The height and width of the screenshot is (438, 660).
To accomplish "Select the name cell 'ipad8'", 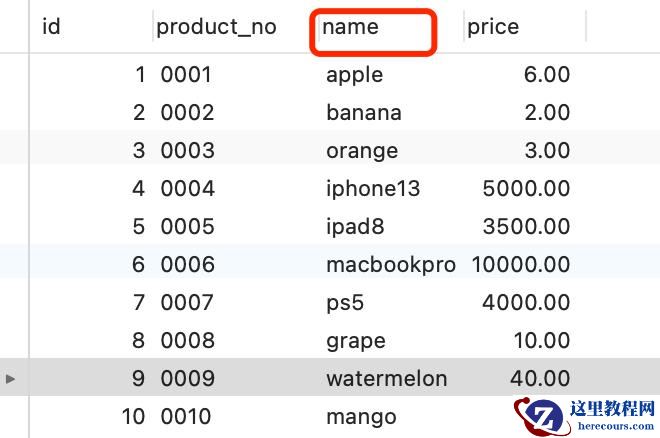I will (x=355, y=227).
